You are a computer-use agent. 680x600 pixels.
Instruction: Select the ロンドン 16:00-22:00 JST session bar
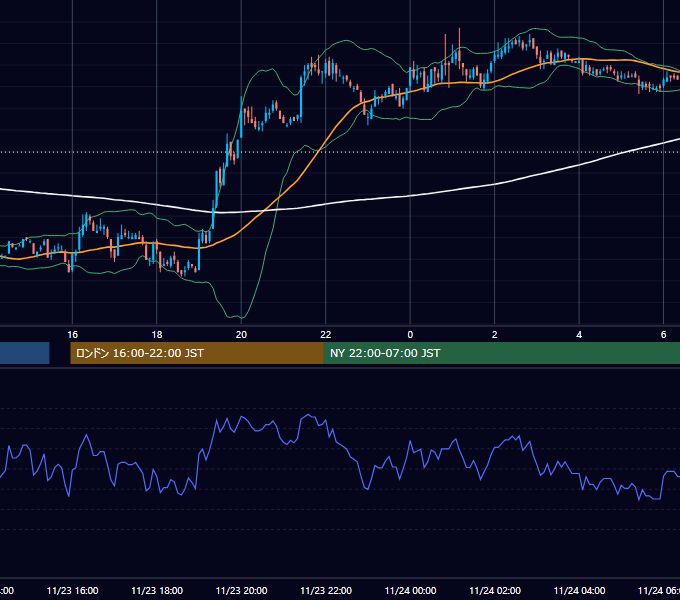[x=197, y=353]
